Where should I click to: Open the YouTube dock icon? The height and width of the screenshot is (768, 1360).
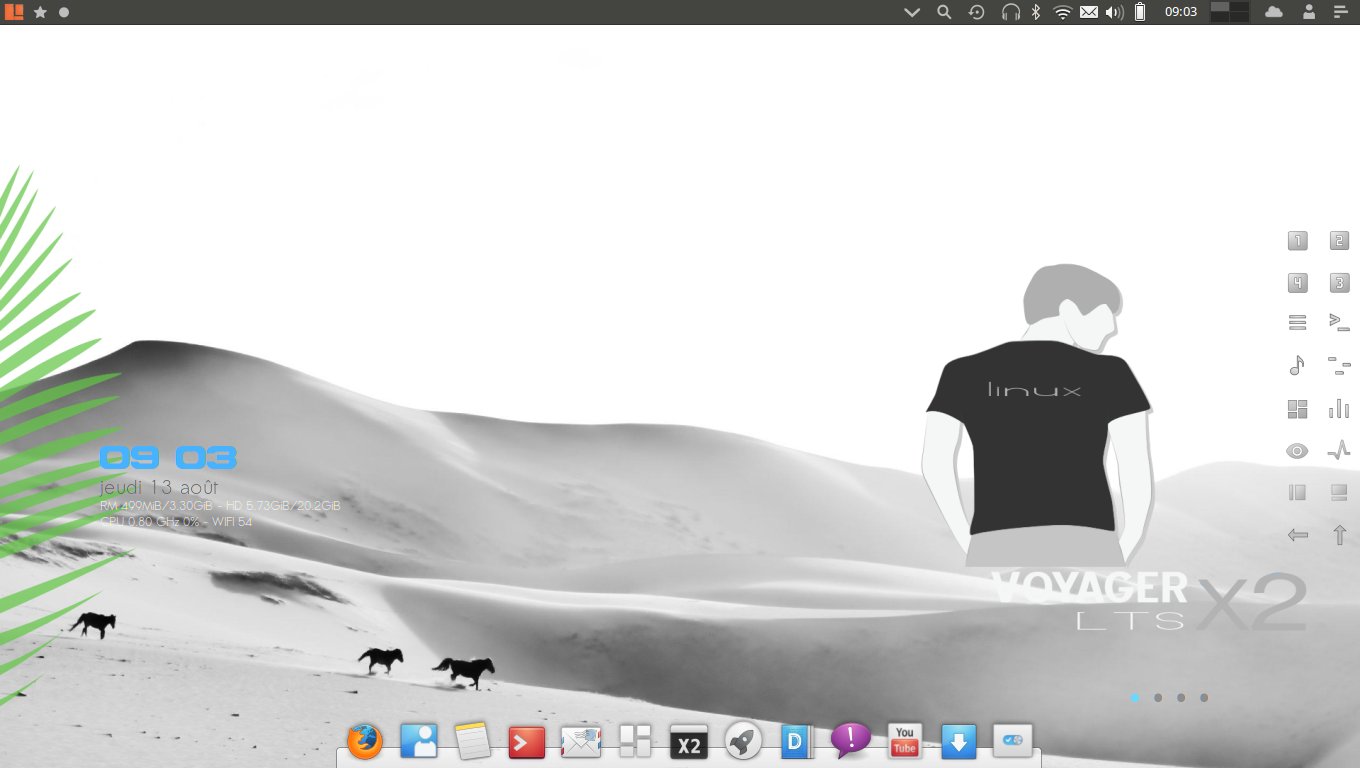905,741
